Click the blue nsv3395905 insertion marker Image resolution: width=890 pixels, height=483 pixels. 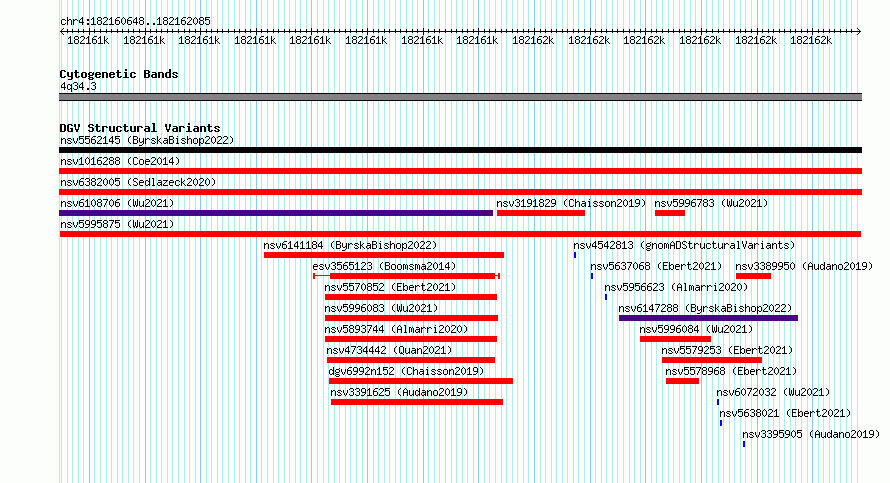(744, 444)
